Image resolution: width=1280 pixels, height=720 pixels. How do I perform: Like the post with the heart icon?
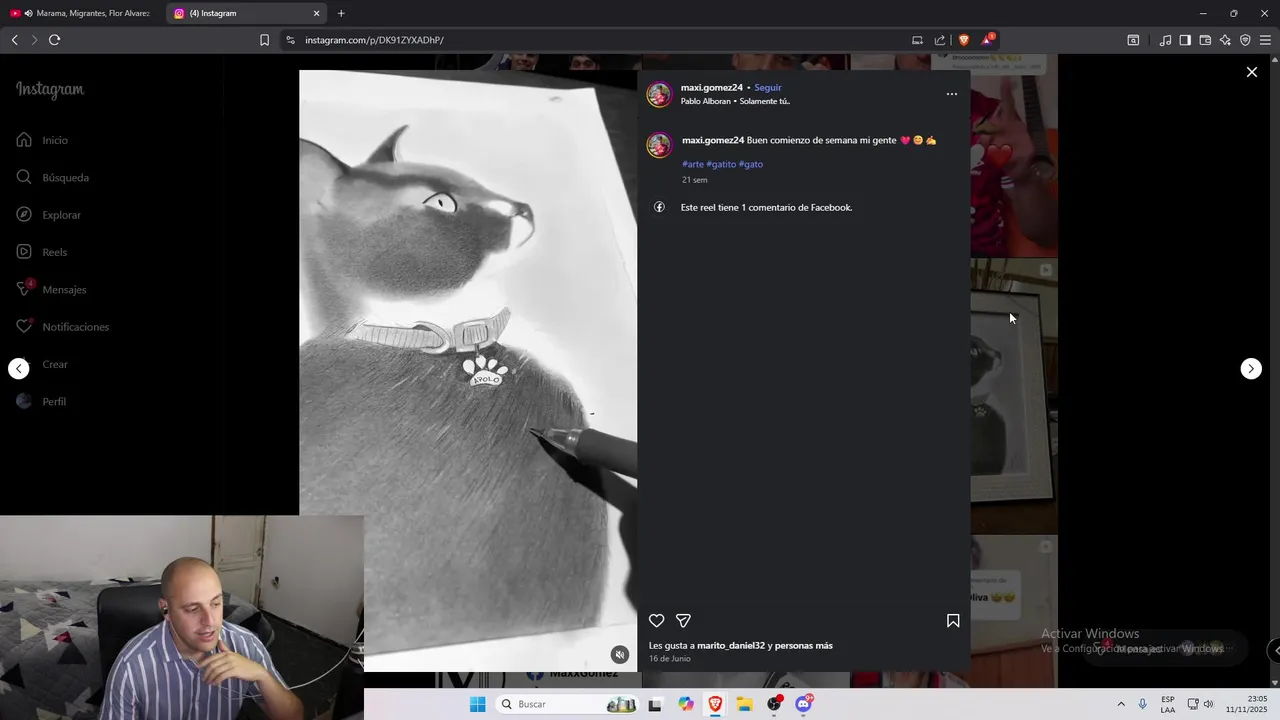point(656,621)
